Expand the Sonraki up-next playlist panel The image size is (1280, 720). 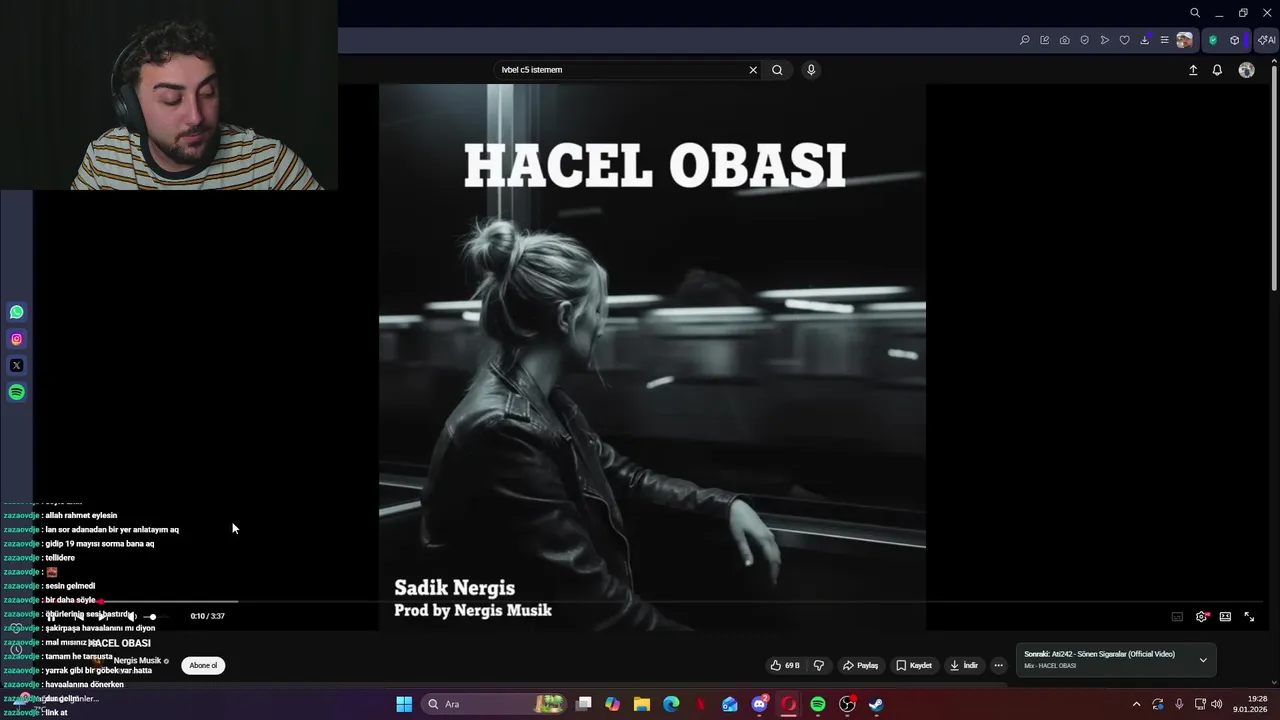point(1203,660)
